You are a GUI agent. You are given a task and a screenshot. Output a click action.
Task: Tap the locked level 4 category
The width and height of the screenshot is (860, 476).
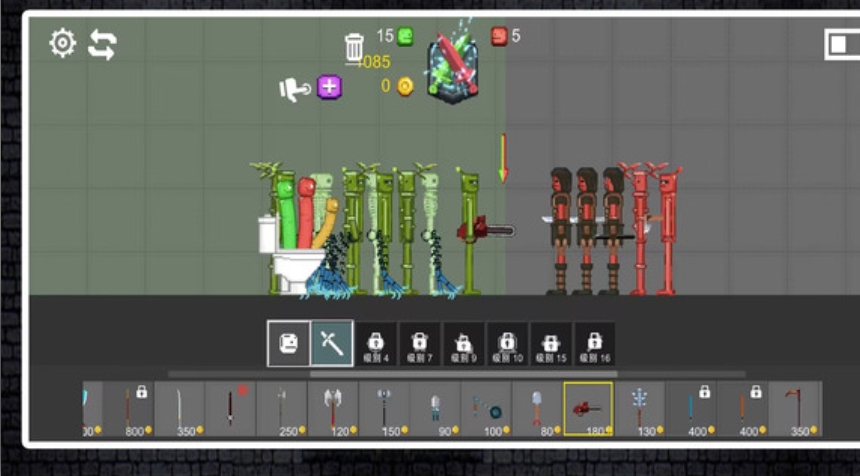coord(376,344)
